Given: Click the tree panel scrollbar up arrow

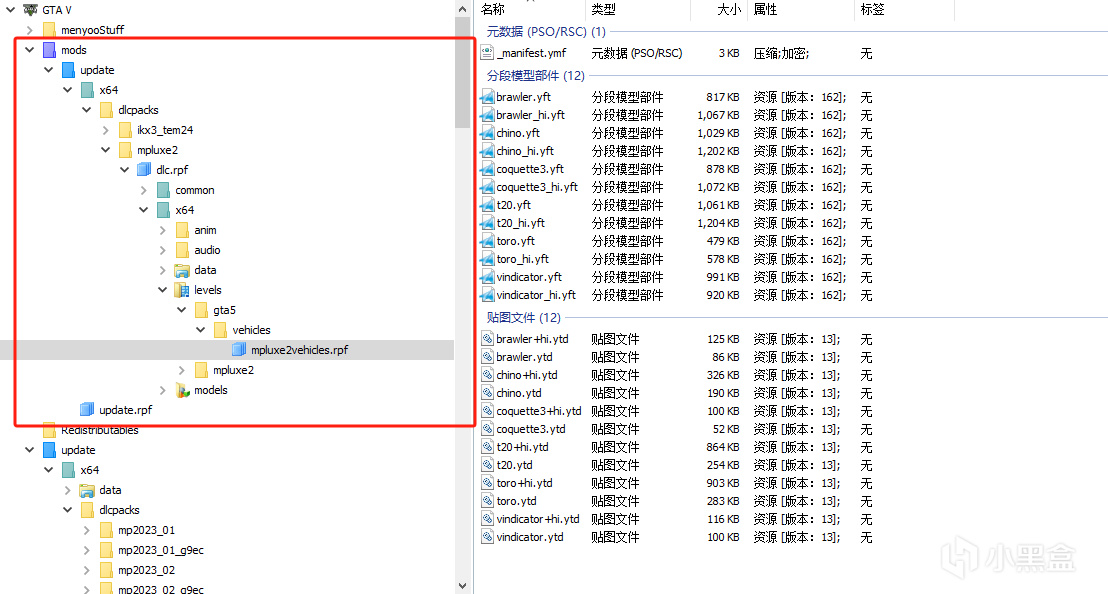Looking at the screenshot, I should tap(463, 9).
